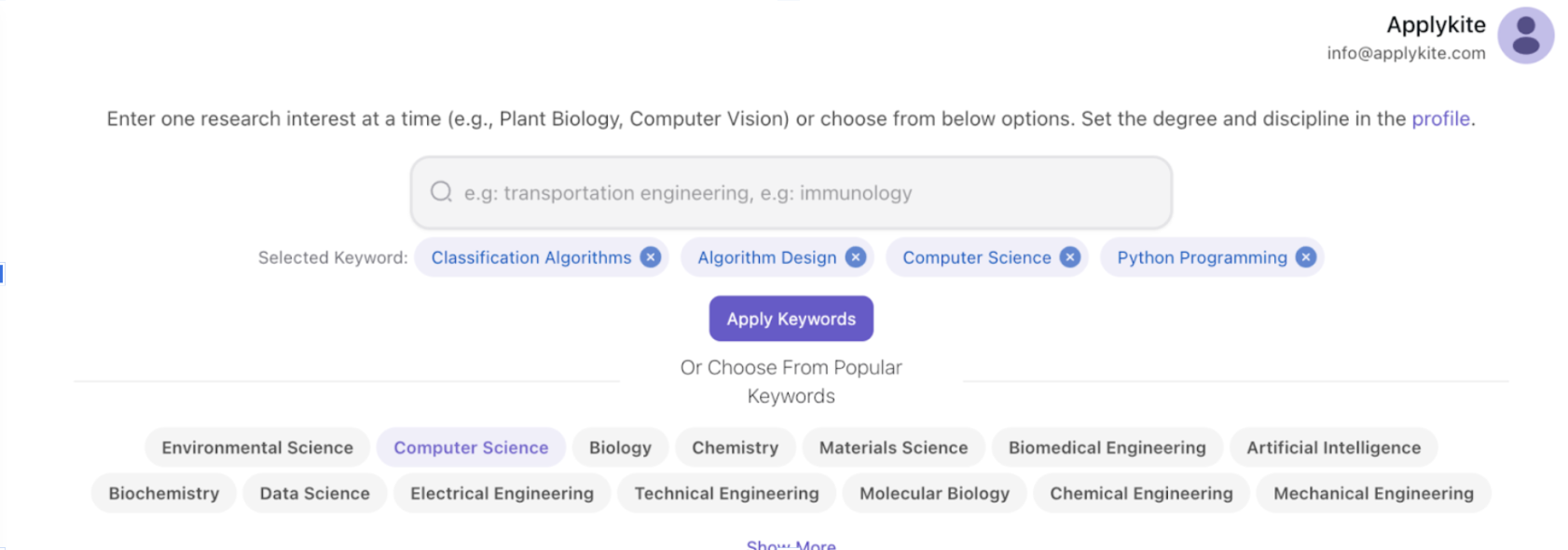Screen dimensions: 1568x550
Task: Remove the Python Programming keyword
Action: (x=1306, y=257)
